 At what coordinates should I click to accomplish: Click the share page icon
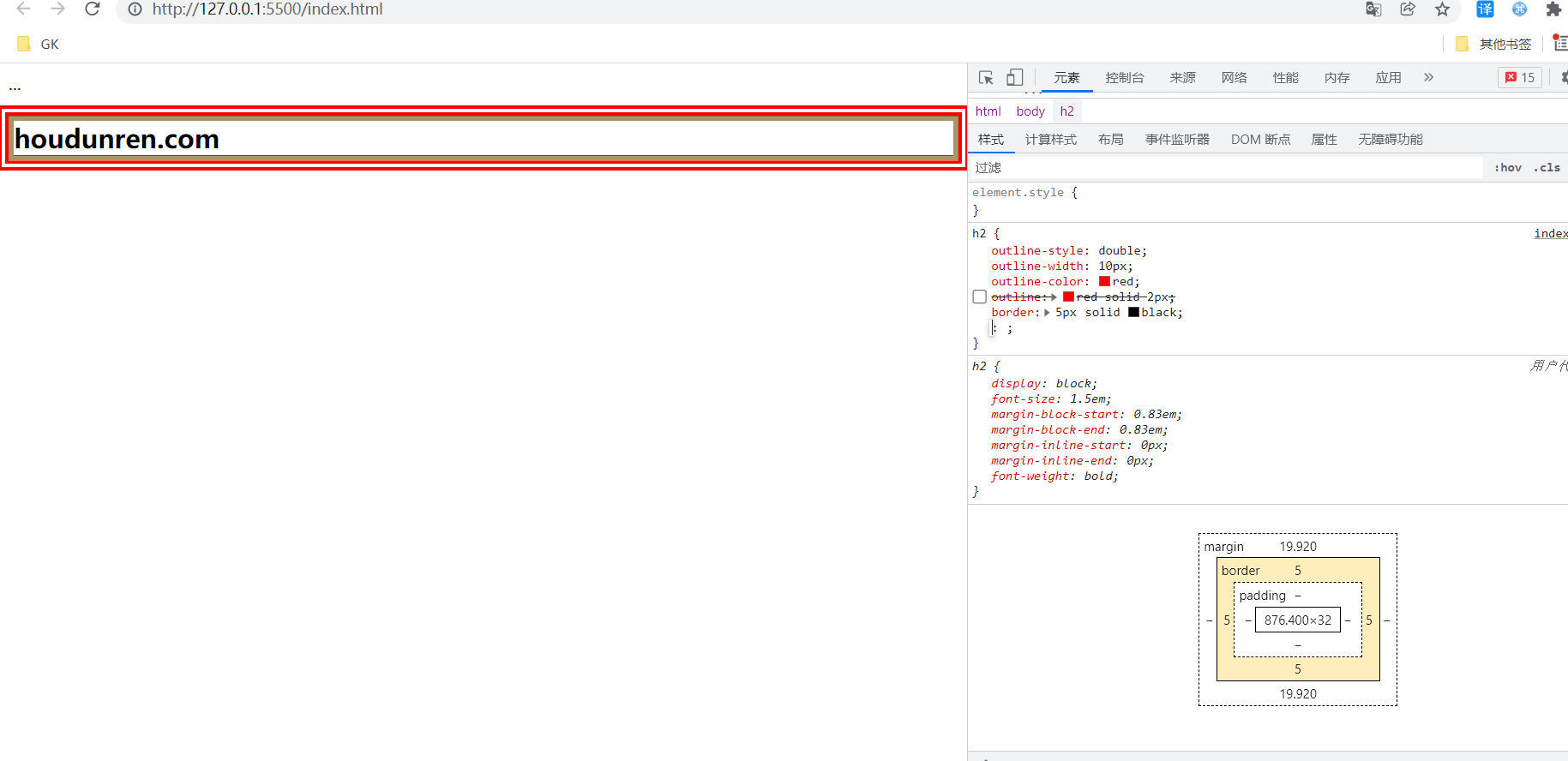(x=1408, y=9)
